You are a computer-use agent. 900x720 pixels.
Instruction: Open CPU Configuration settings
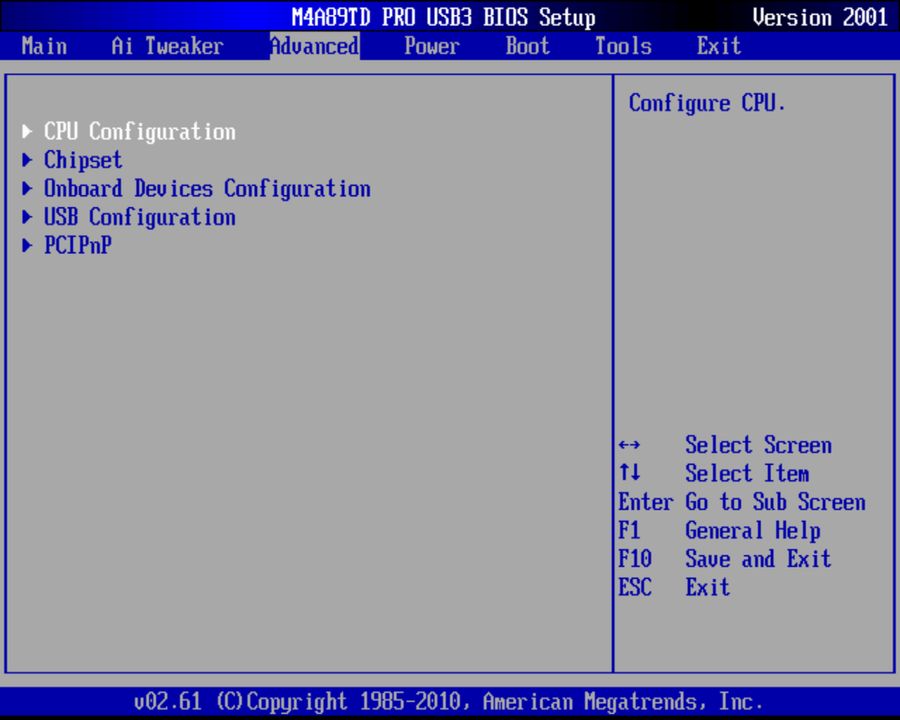pyautogui.click(x=139, y=131)
